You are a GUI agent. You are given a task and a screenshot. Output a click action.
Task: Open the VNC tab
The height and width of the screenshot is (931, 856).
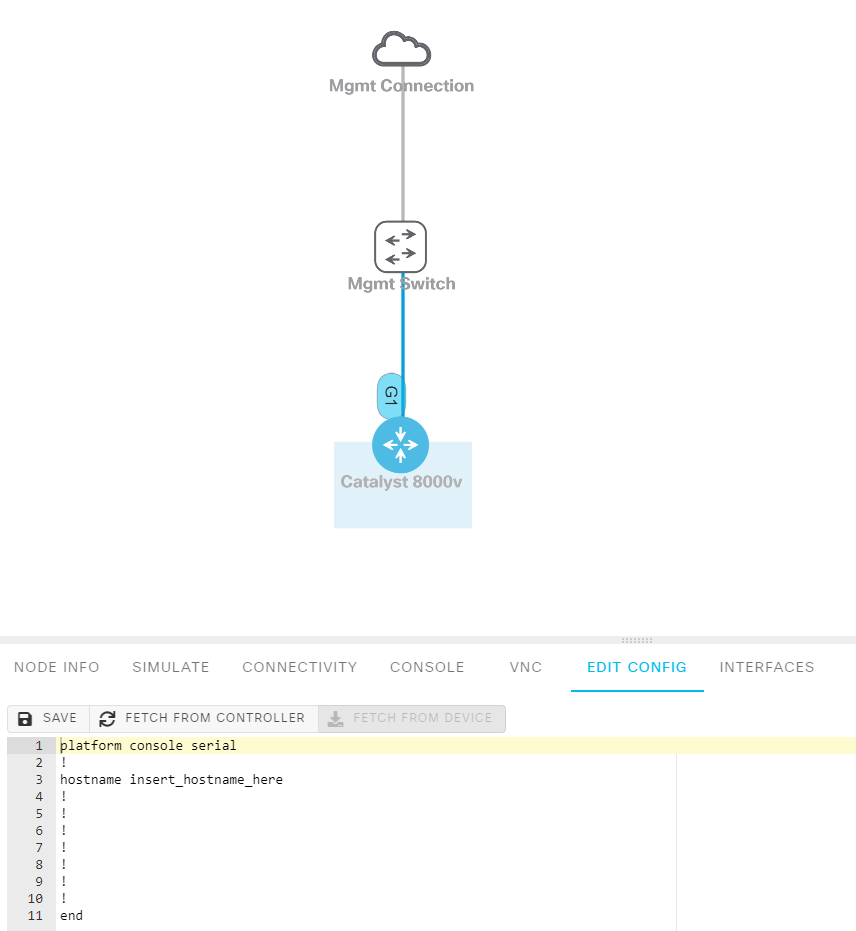[x=526, y=667]
